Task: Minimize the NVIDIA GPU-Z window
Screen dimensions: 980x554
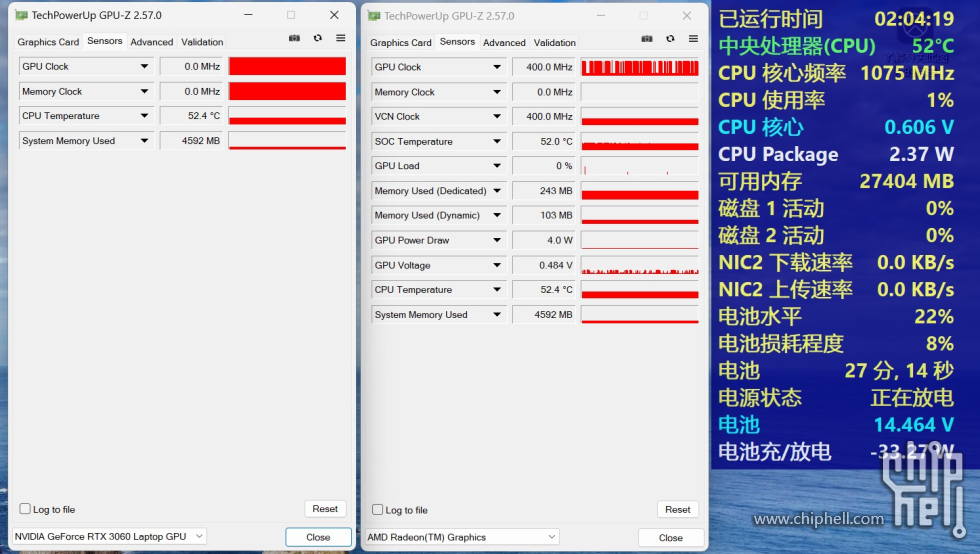Action: [248, 15]
